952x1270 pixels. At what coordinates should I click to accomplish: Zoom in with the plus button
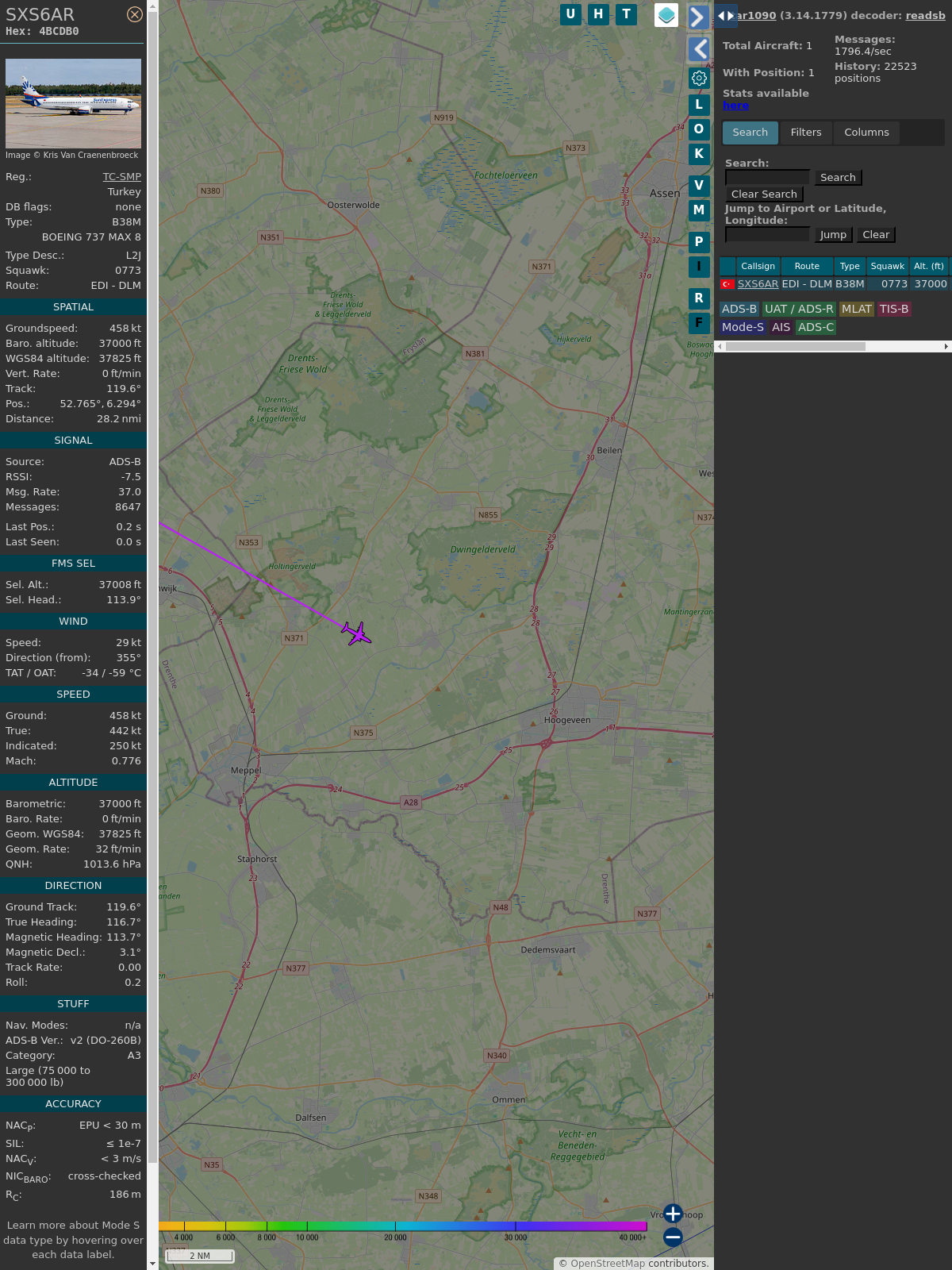click(x=673, y=1214)
